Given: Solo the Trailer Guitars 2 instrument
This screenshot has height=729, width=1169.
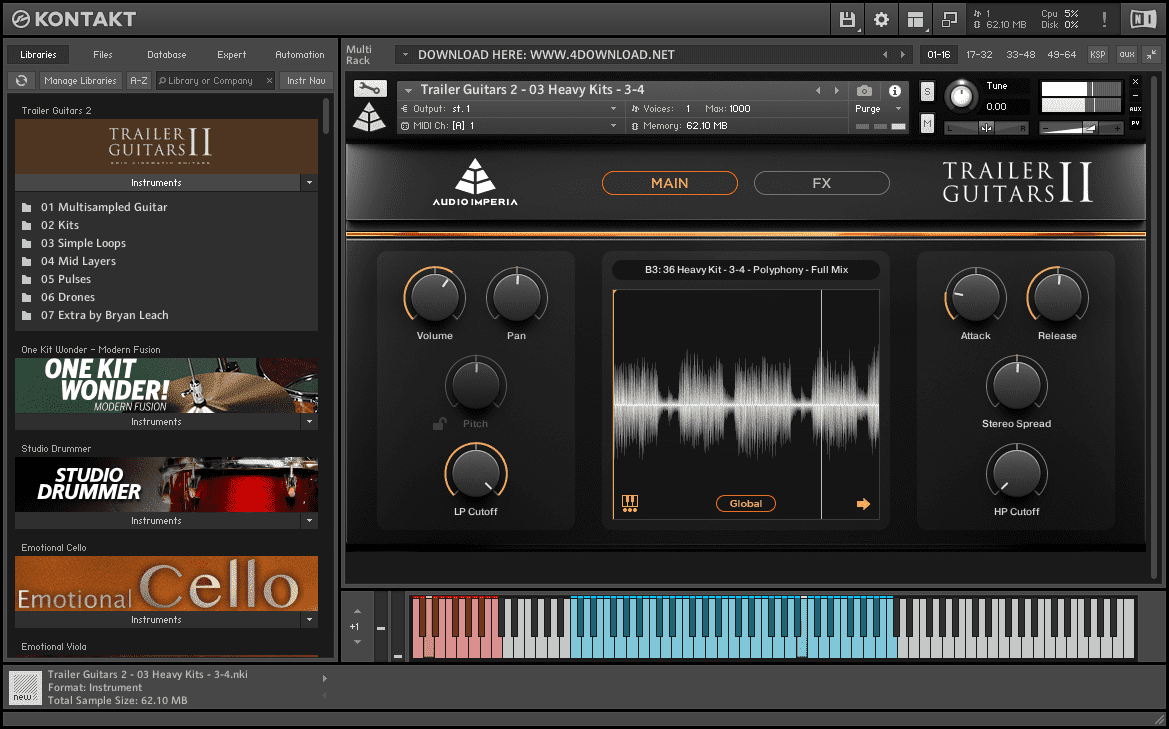Looking at the screenshot, I should [926, 90].
